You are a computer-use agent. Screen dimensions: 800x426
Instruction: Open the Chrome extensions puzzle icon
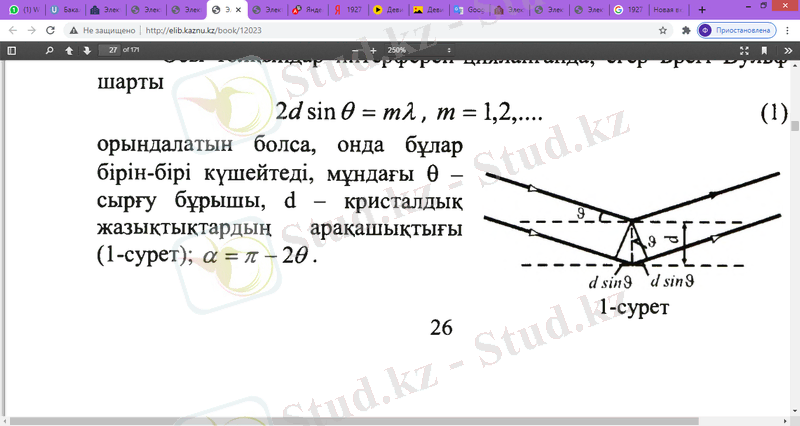click(x=684, y=30)
